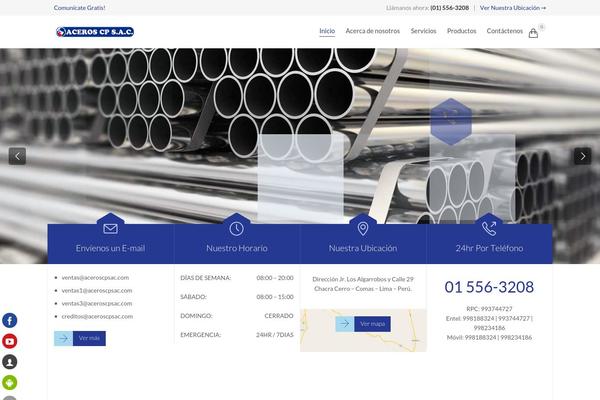Click ventas3@aceroscpsac.com email
The width and height of the screenshot is (600, 400).
tap(97, 304)
